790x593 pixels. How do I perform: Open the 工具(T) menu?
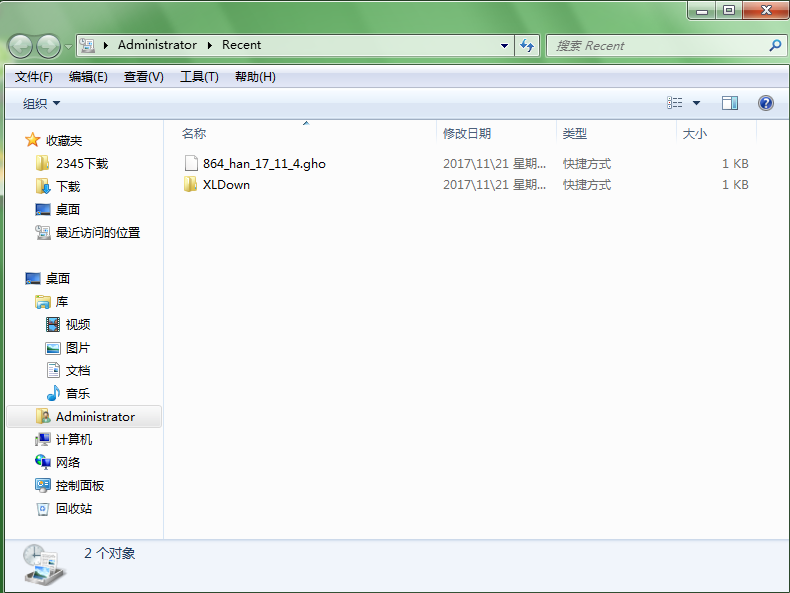[x=199, y=77]
